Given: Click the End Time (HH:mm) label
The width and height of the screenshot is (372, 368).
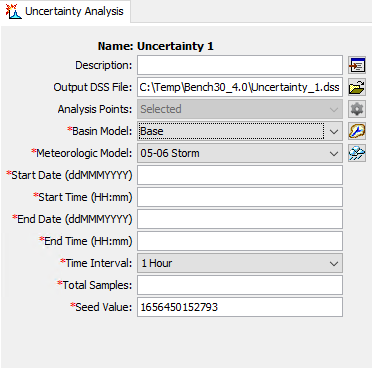Looking at the screenshot, I should [x=86, y=241].
